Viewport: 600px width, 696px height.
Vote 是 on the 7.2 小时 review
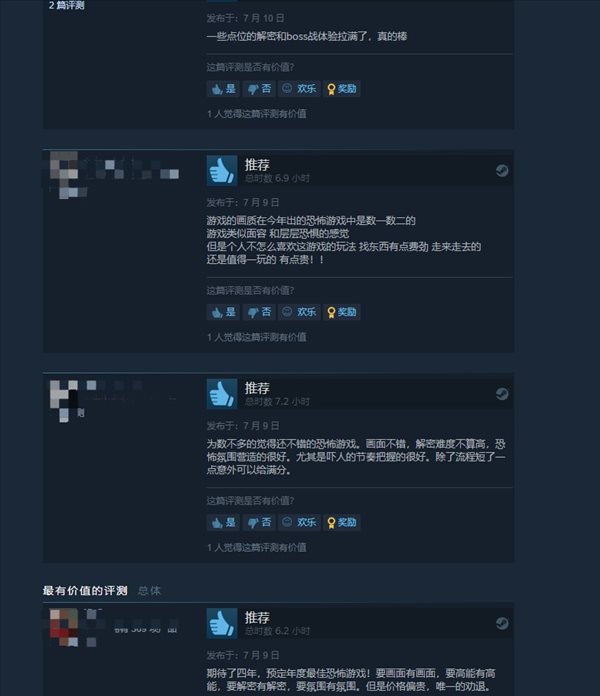[223, 522]
